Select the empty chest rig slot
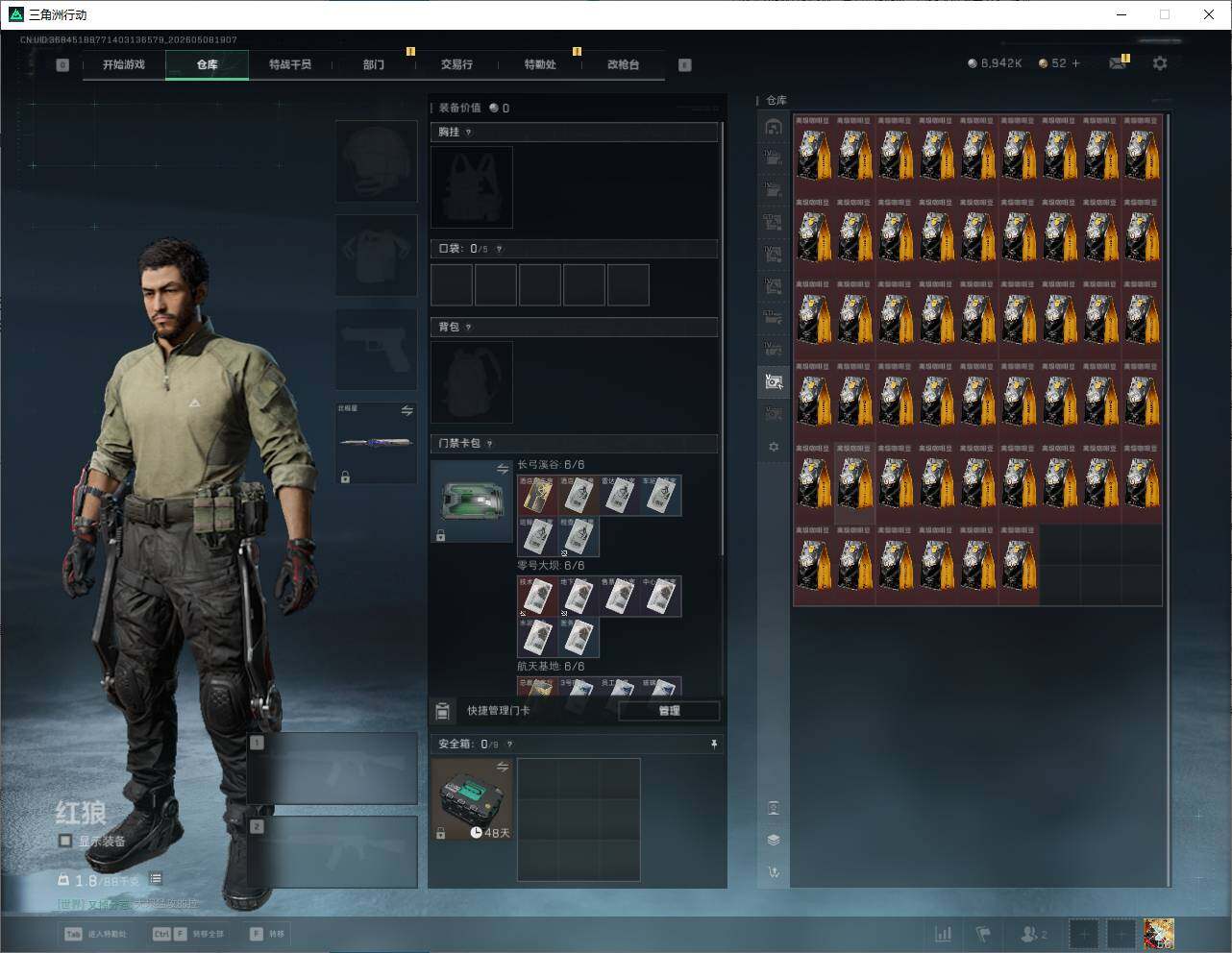 click(x=472, y=187)
